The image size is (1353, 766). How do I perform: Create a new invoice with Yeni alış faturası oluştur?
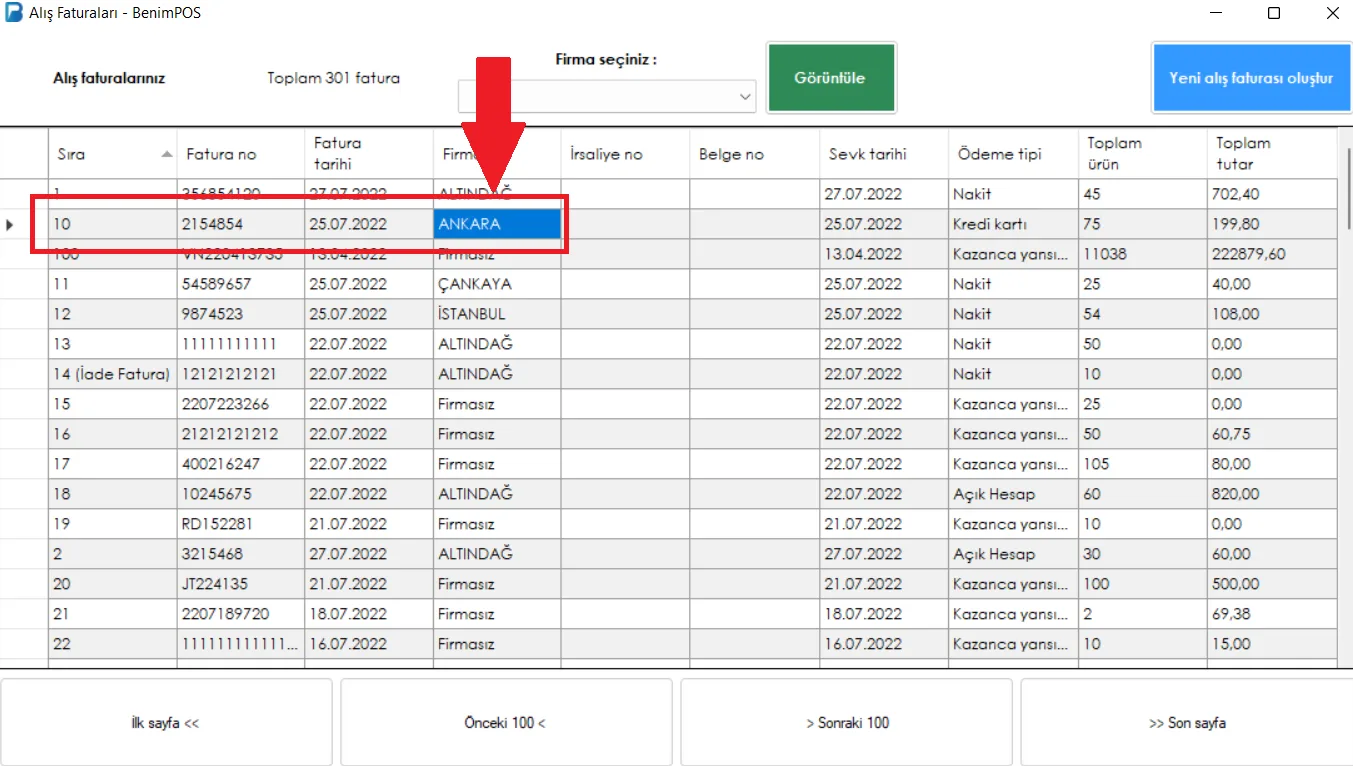(1251, 78)
